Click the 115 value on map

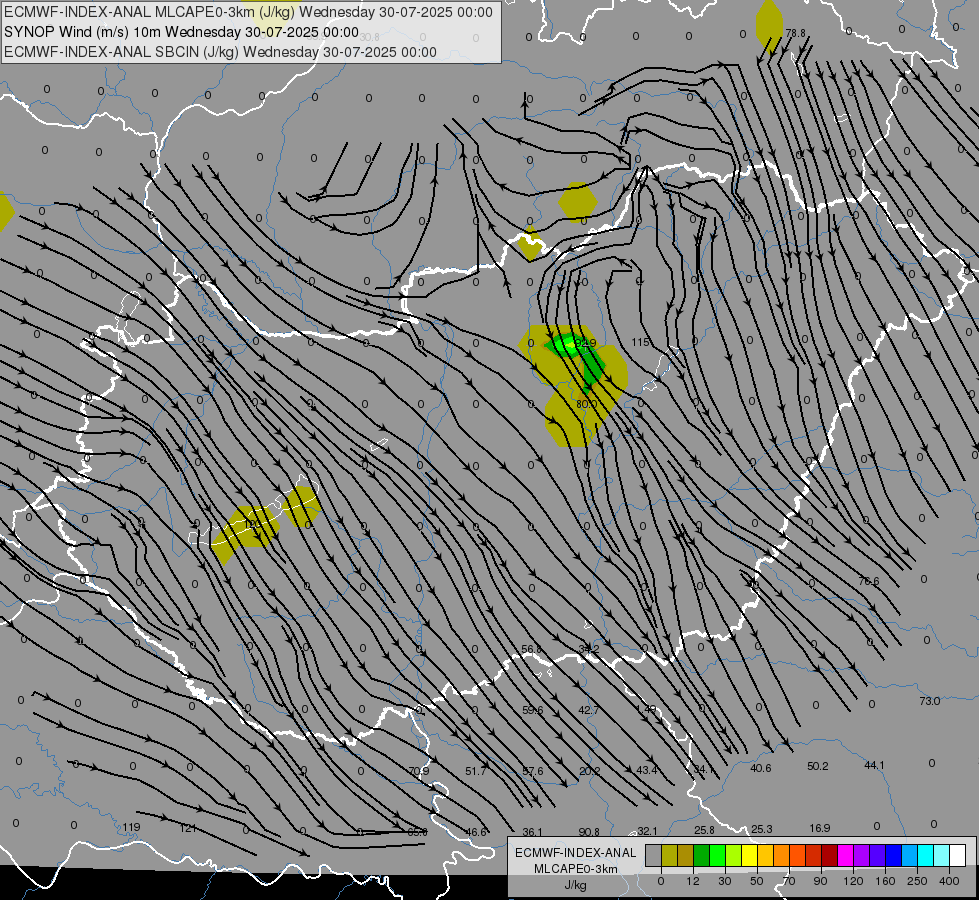[640, 342]
